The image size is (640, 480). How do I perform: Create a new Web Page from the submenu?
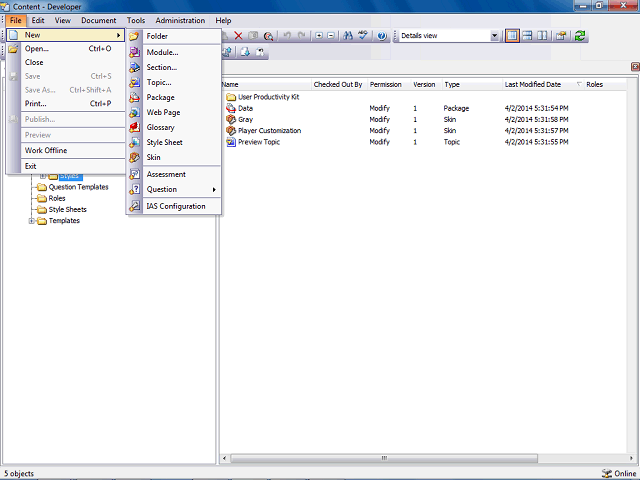(174, 112)
